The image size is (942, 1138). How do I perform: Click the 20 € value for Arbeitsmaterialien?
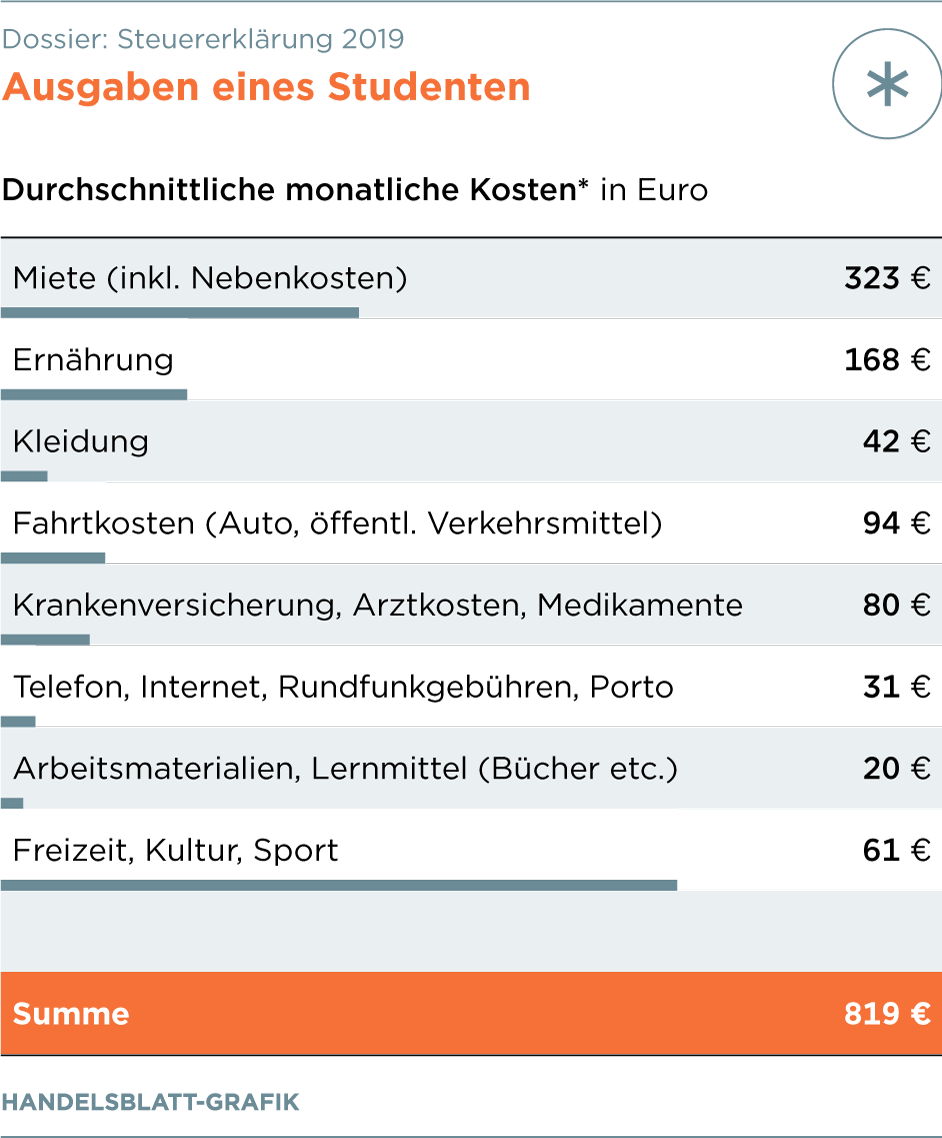(x=896, y=769)
